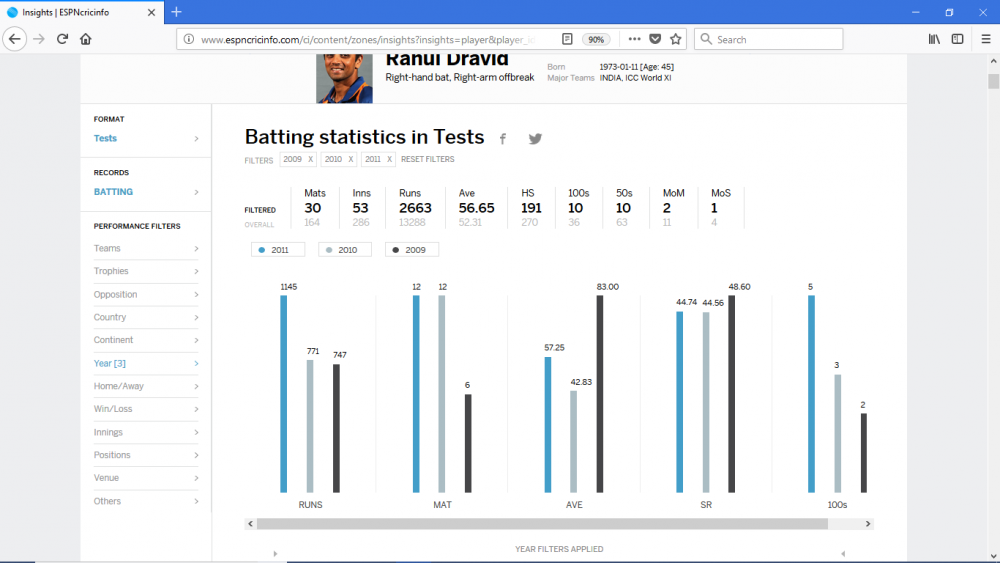Click the 48.60 strike rate bar

point(732,394)
